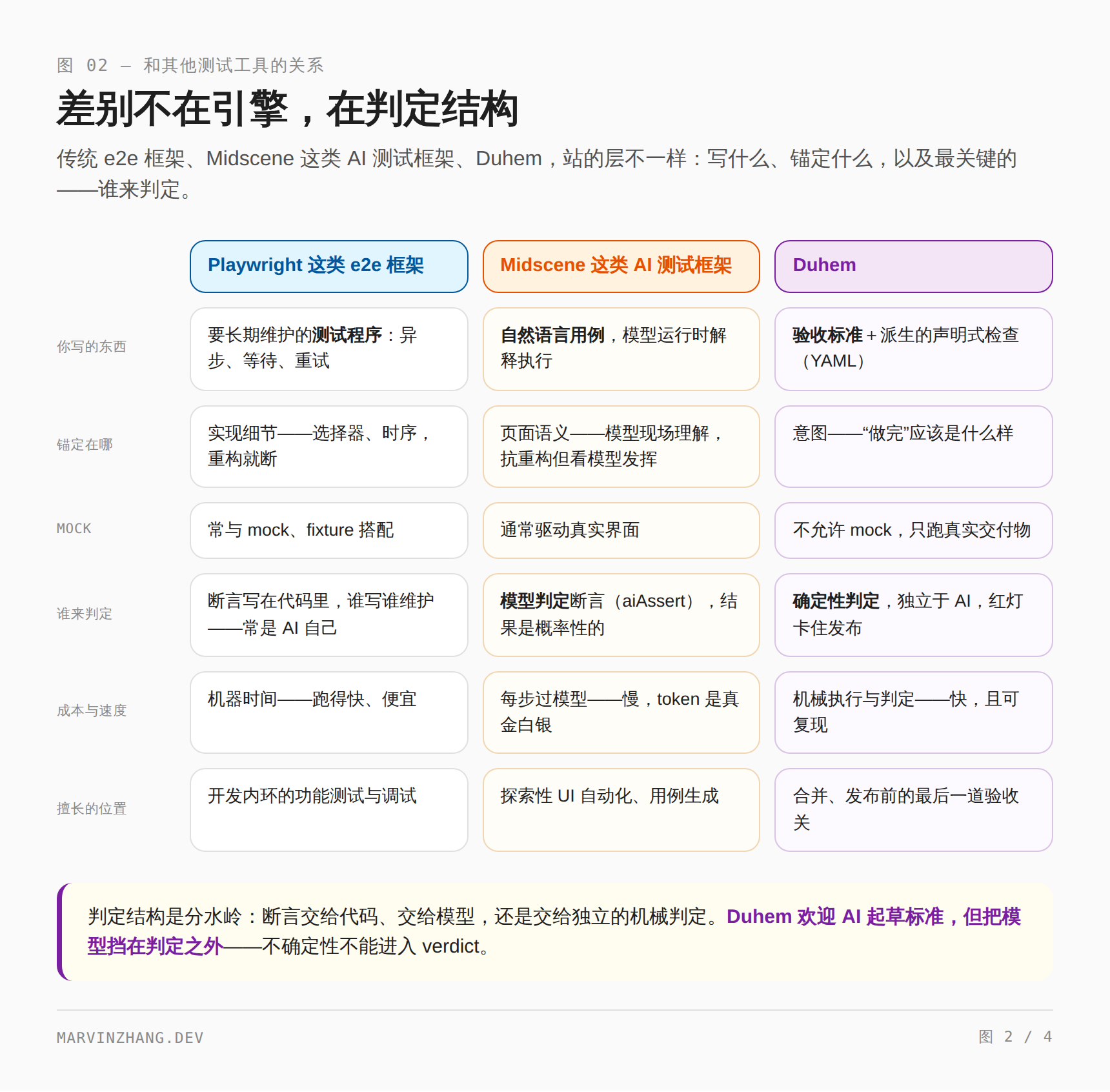
Task: Click the caption '图 02 — 和其他测试工具的关系'
Action: tap(190, 65)
